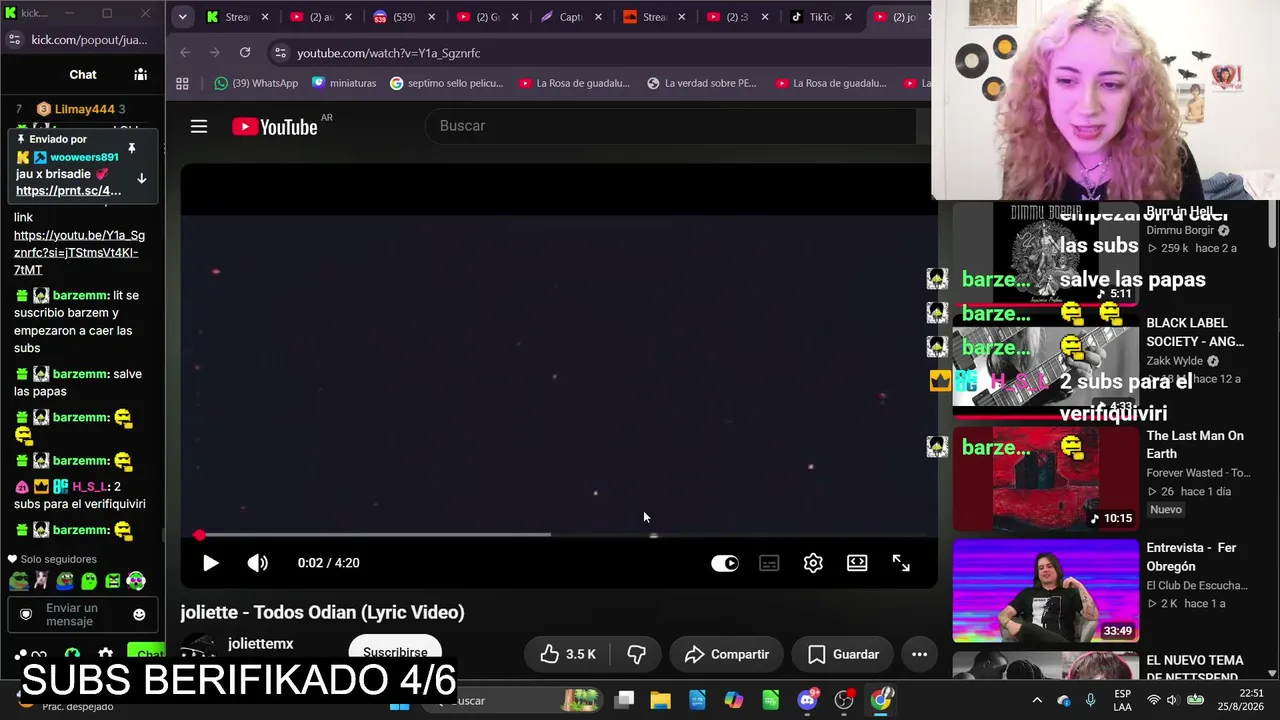Enter fullscreen on the YouTube player

coord(901,563)
